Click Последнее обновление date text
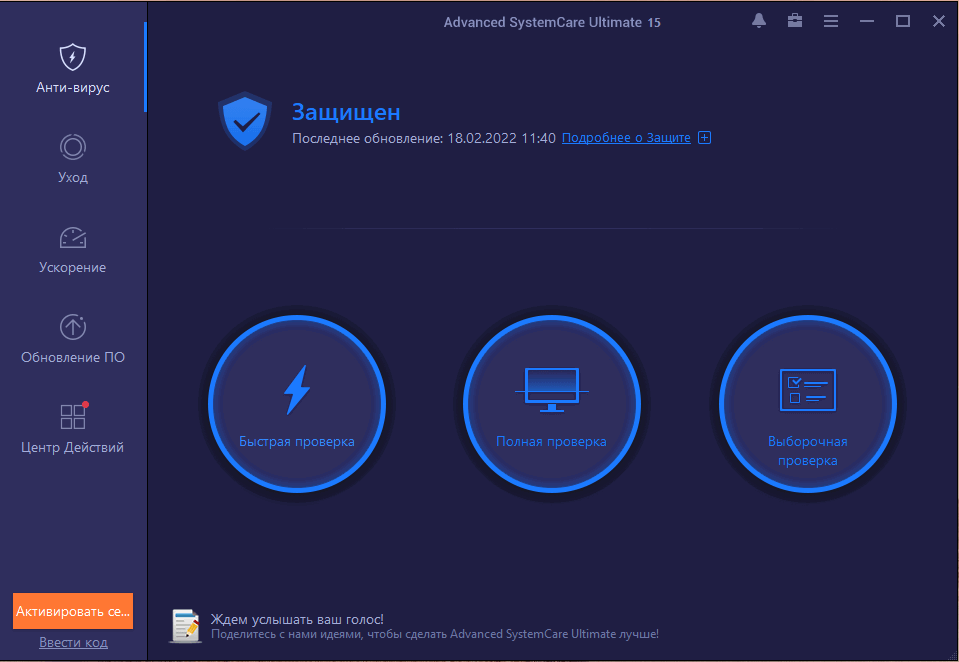This screenshot has width=959, height=662. (423, 138)
